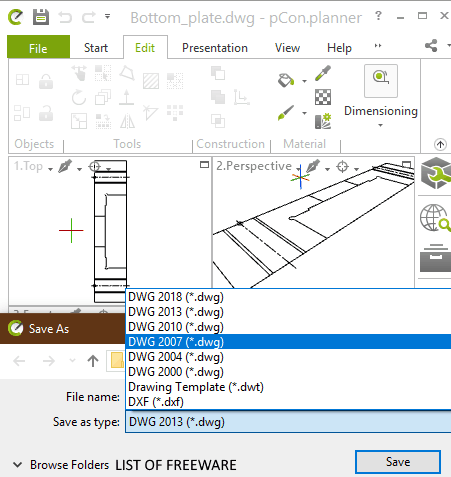The height and width of the screenshot is (477, 451).
Task: Choose DWG 2013 (*.dwg) in the dropdown list
Action: pyautogui.click(x=288, y=312)
